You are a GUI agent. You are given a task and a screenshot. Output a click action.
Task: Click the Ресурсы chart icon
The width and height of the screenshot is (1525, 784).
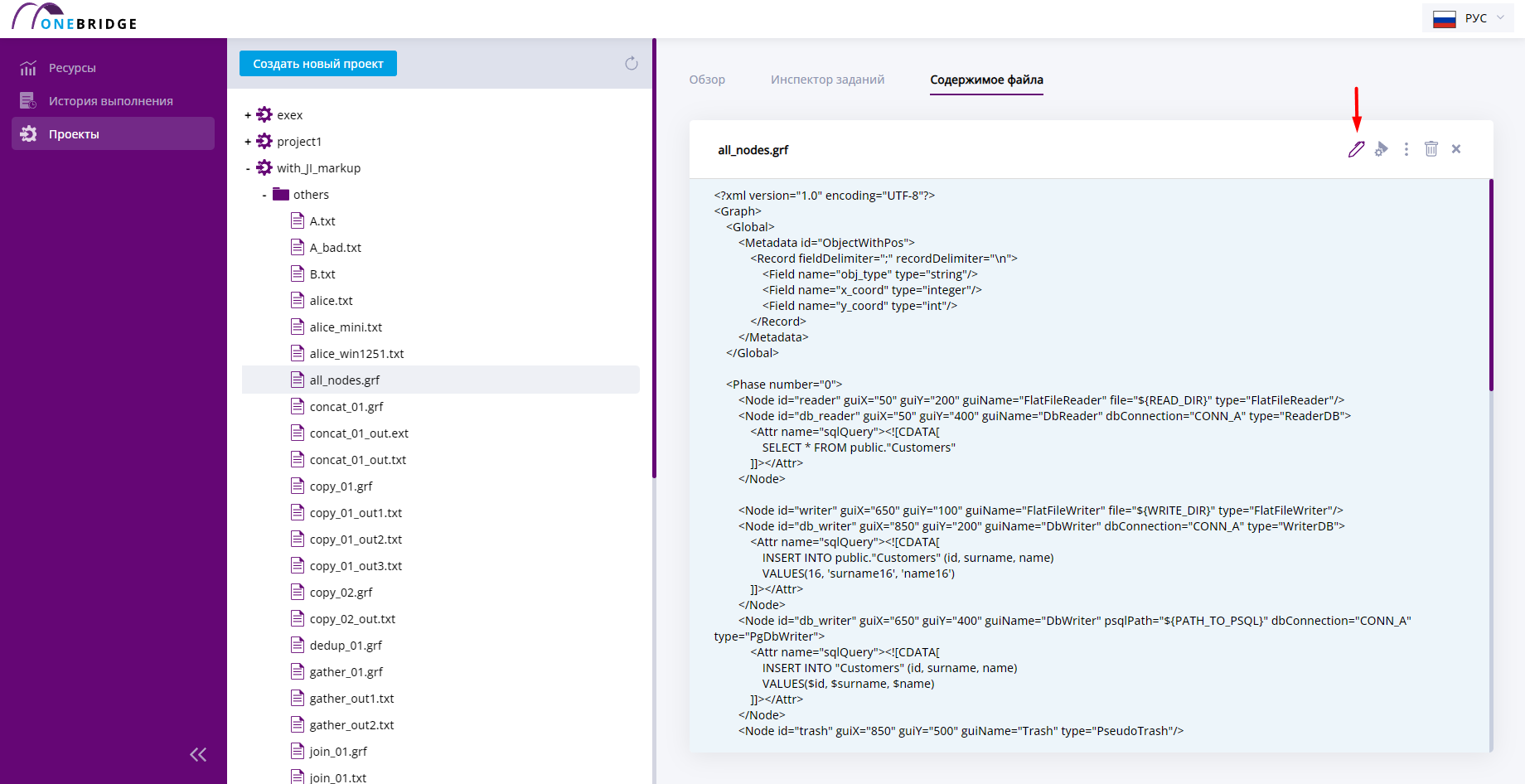(x=28, y=68)
